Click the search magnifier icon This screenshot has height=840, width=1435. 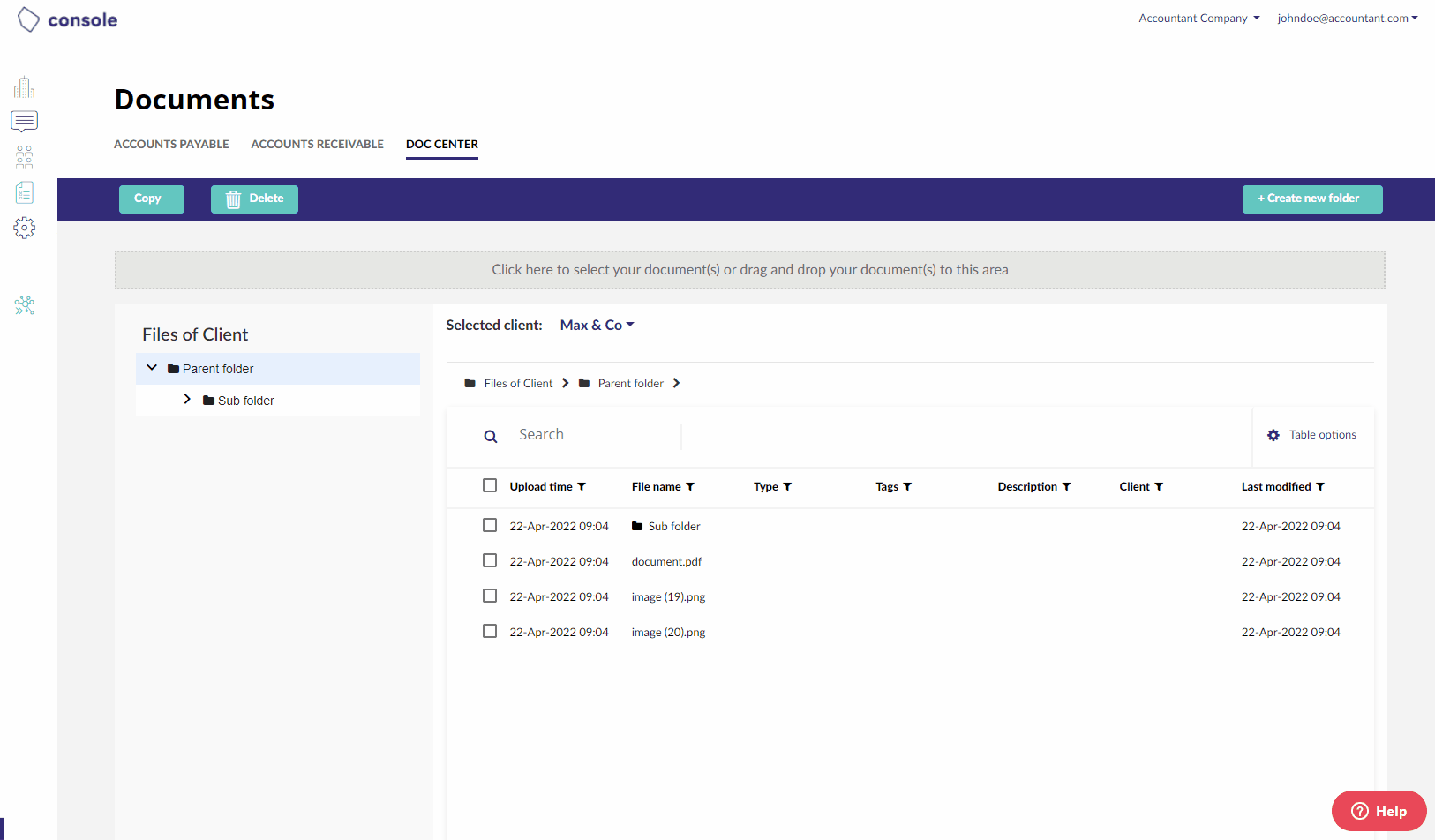coord(491,436)
